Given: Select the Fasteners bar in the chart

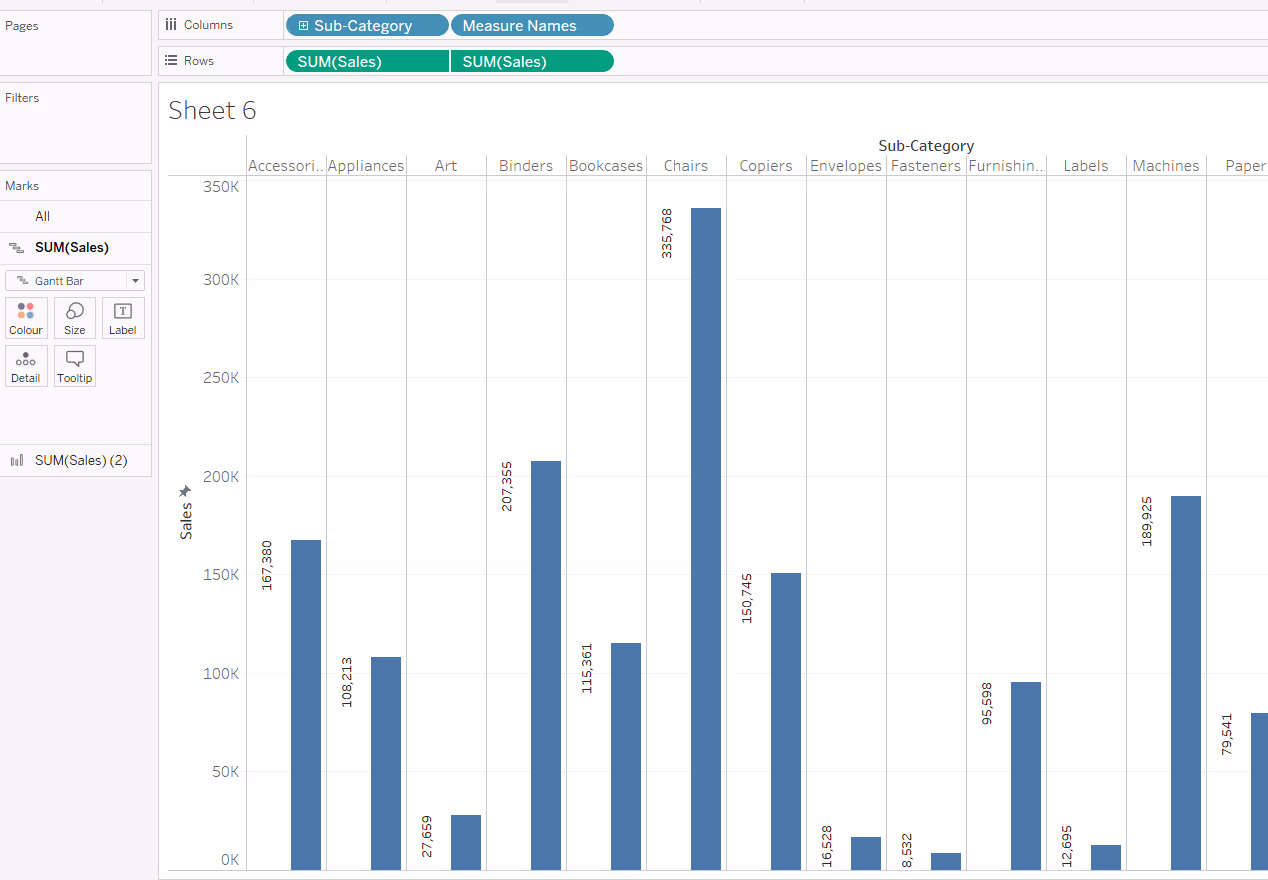Looking at the screenshot, I should [946, 861].
